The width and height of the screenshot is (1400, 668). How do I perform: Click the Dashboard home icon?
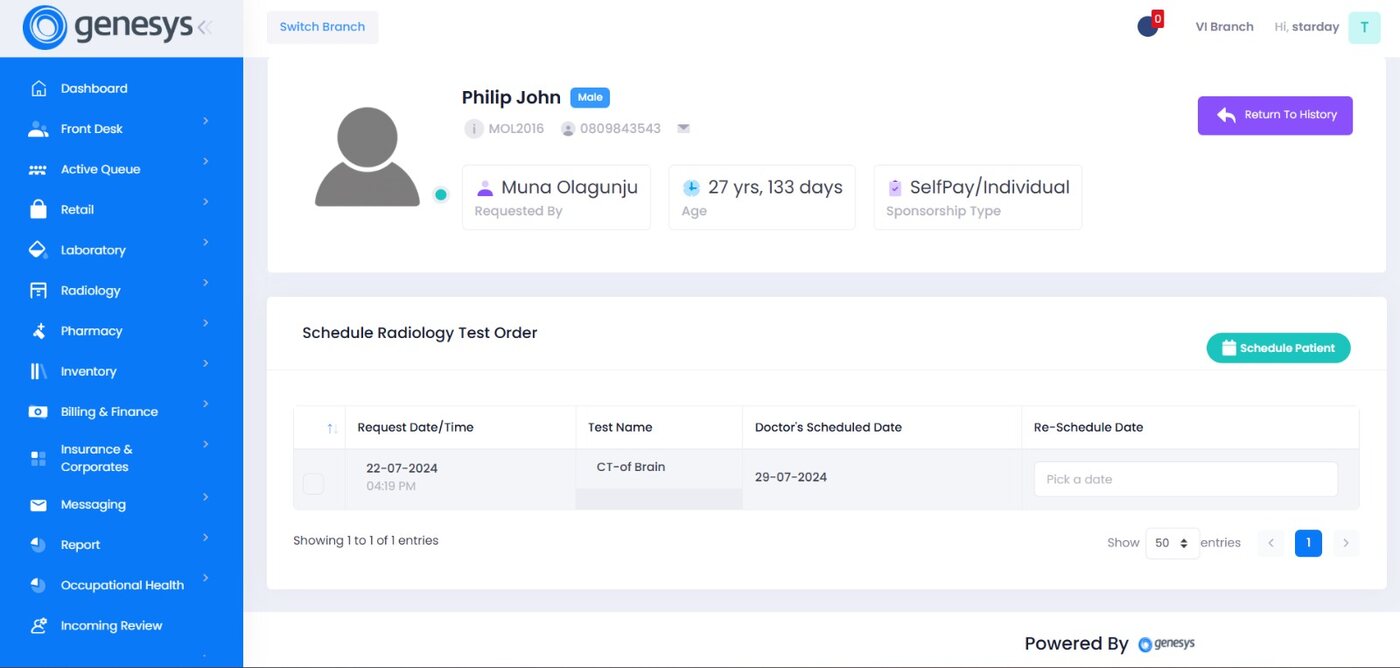(x=38, y=88)
